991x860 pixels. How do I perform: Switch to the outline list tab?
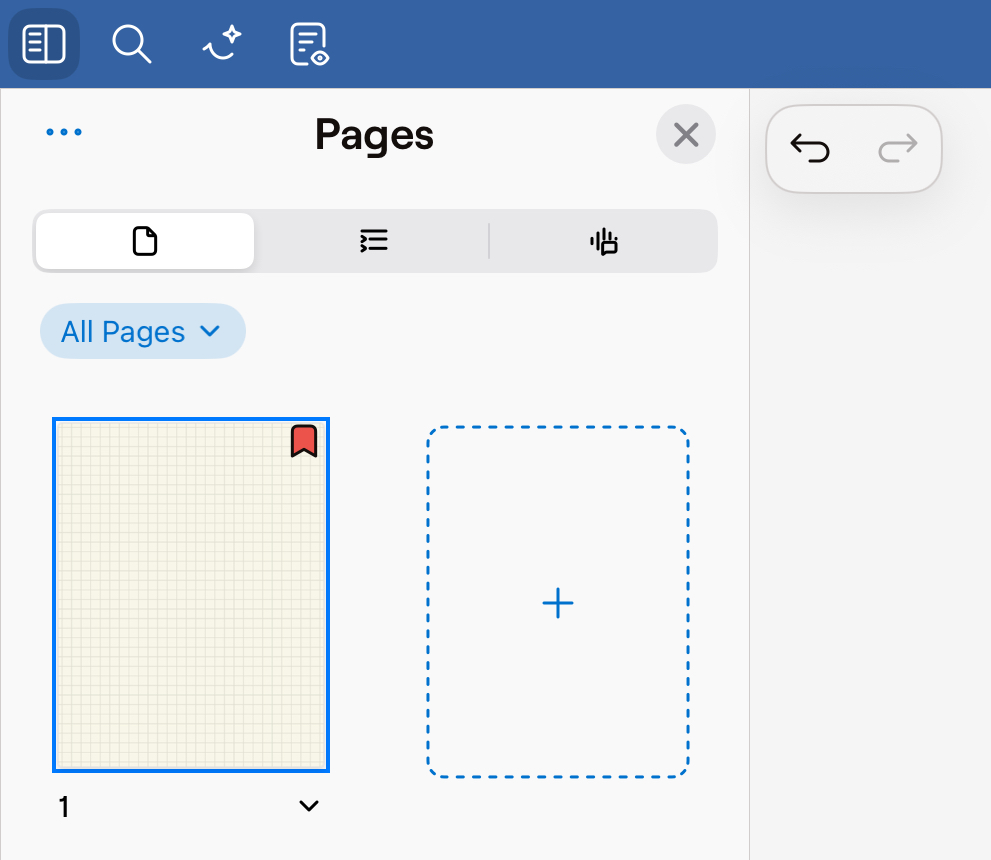(373, 241)
